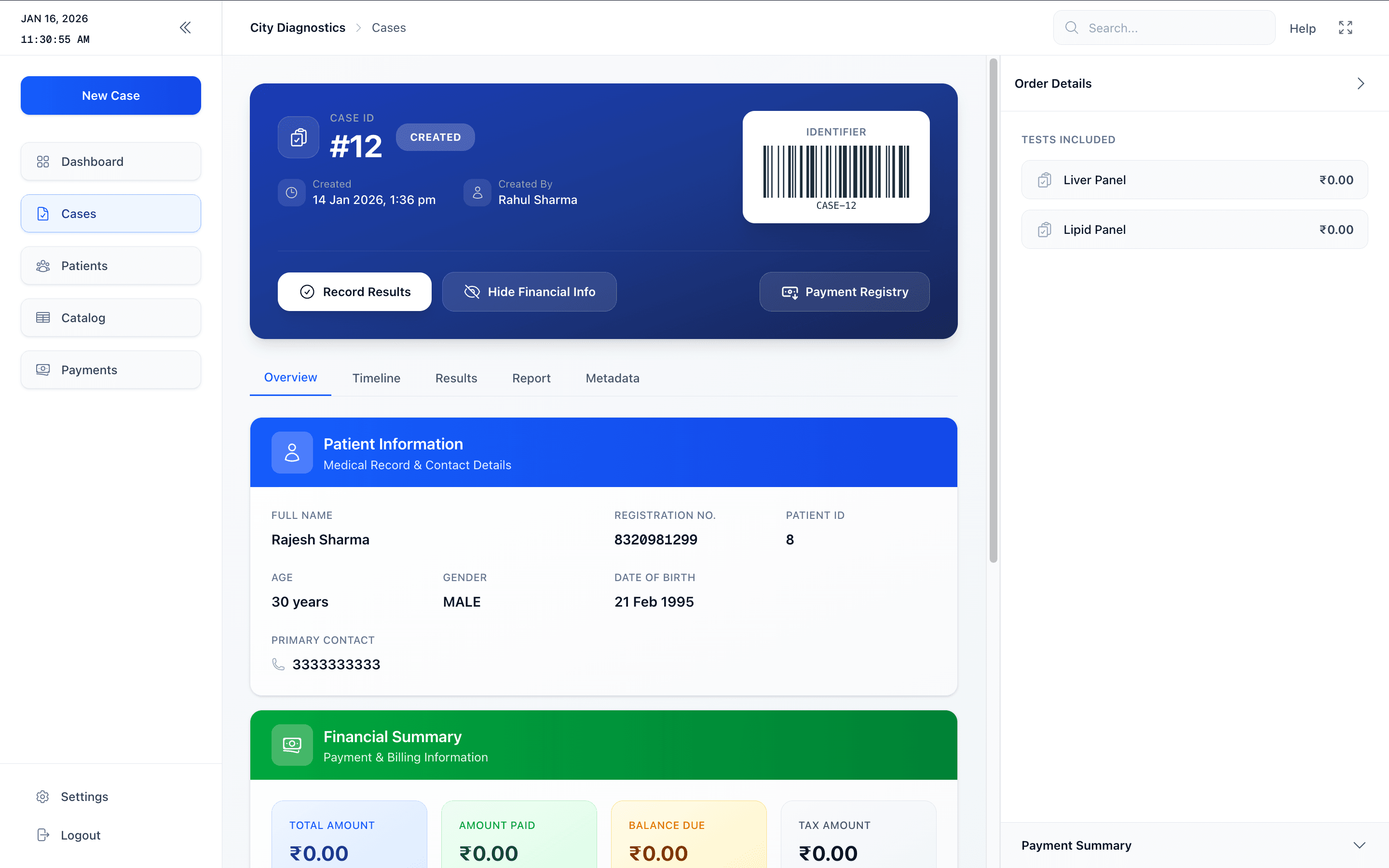Open Patients in the sidebar

(111, 266)
